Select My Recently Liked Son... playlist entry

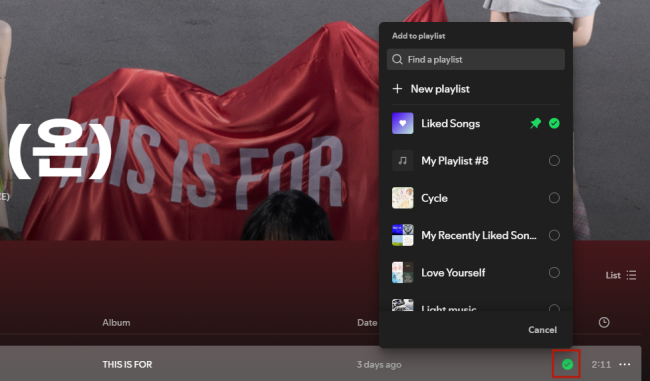(x=479, y=235)
